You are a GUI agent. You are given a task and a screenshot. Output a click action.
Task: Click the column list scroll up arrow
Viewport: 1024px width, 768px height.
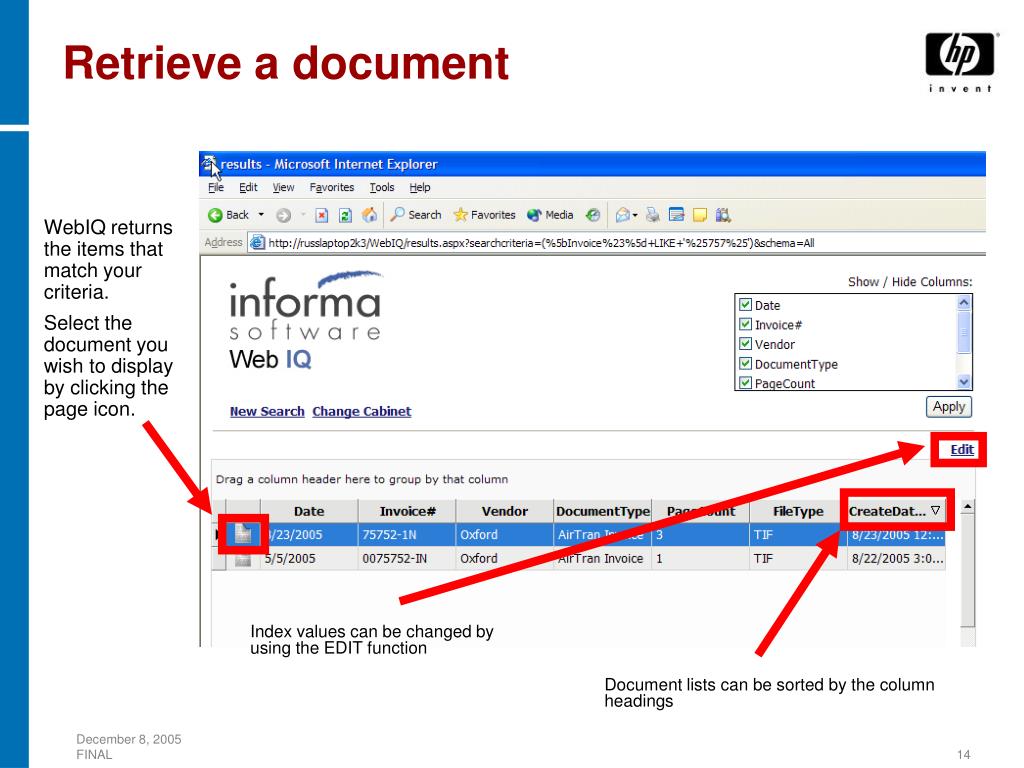pyautogui.click(x=963, y=302)
